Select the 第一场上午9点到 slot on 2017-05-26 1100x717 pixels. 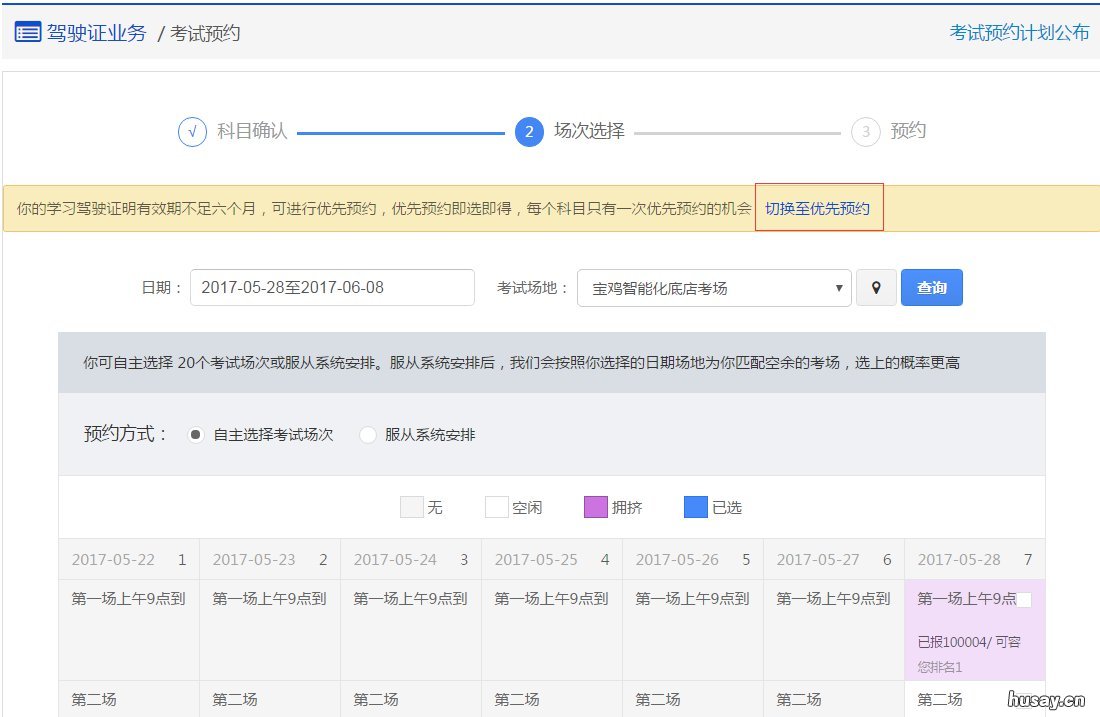tap(693, 597)
